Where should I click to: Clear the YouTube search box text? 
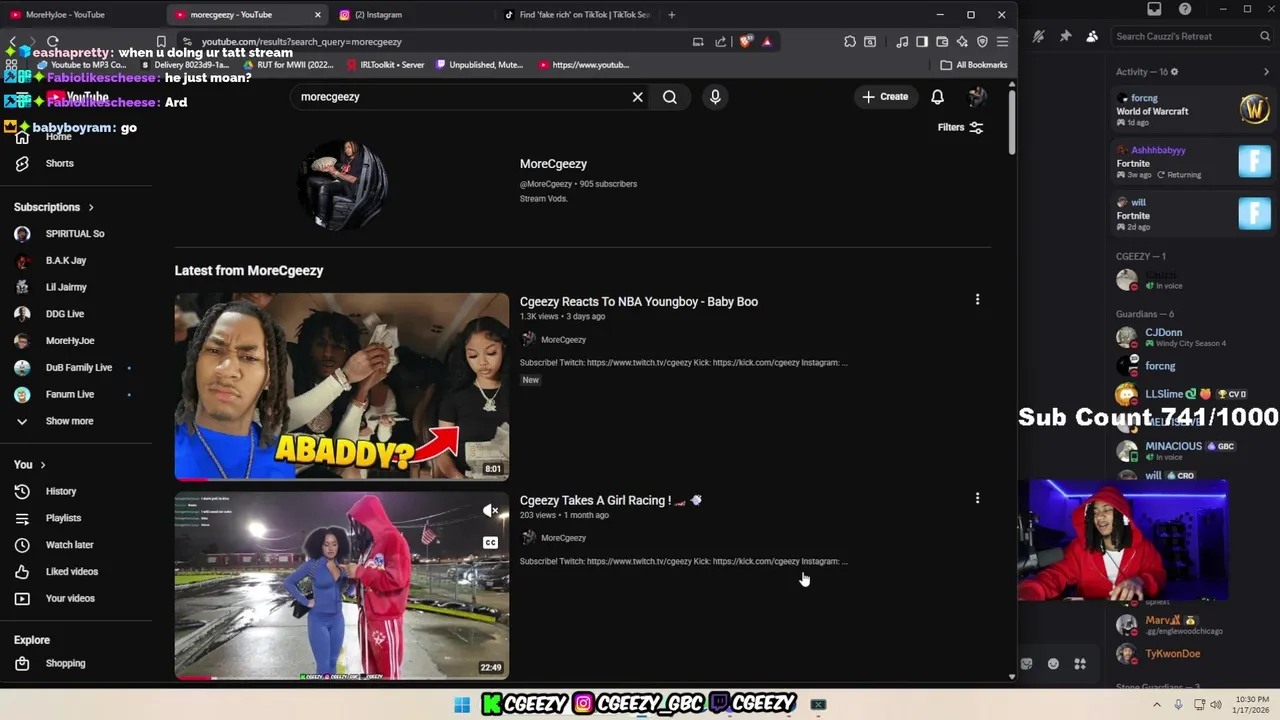pos(637,97)
